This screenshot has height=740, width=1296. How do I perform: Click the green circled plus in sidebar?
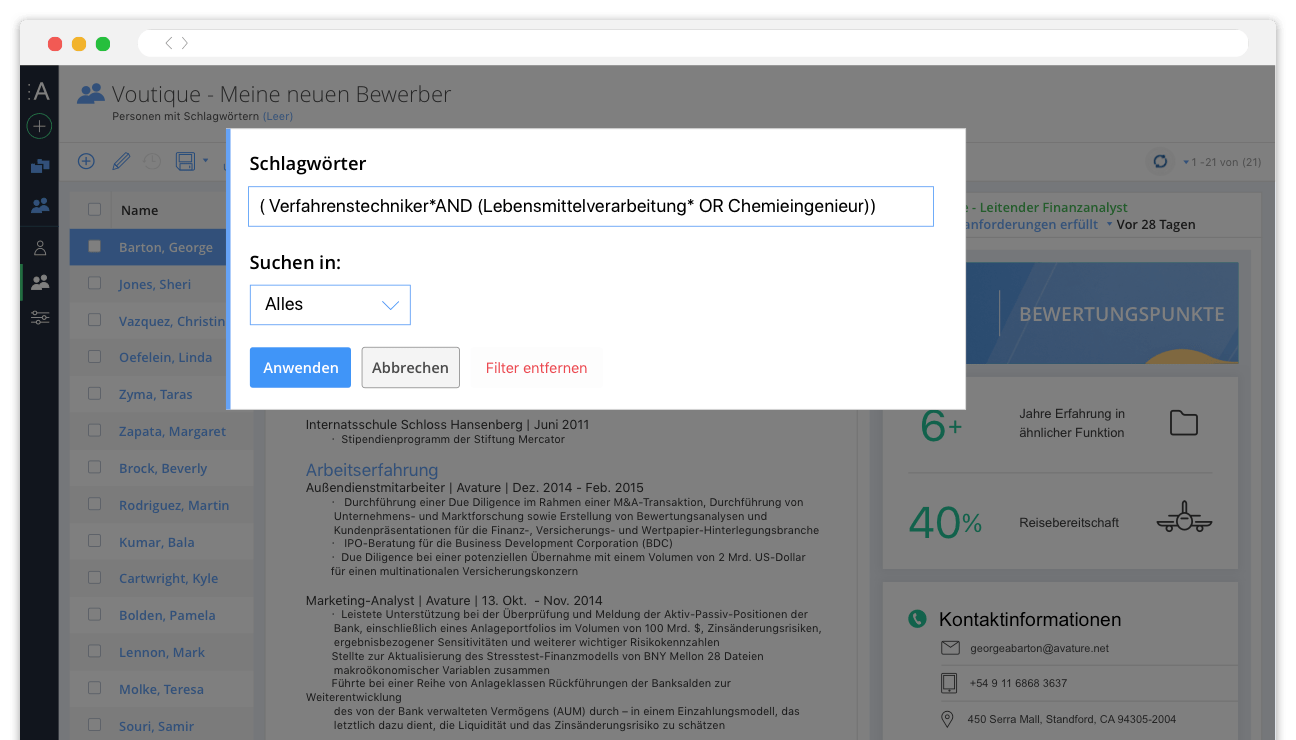39,126
